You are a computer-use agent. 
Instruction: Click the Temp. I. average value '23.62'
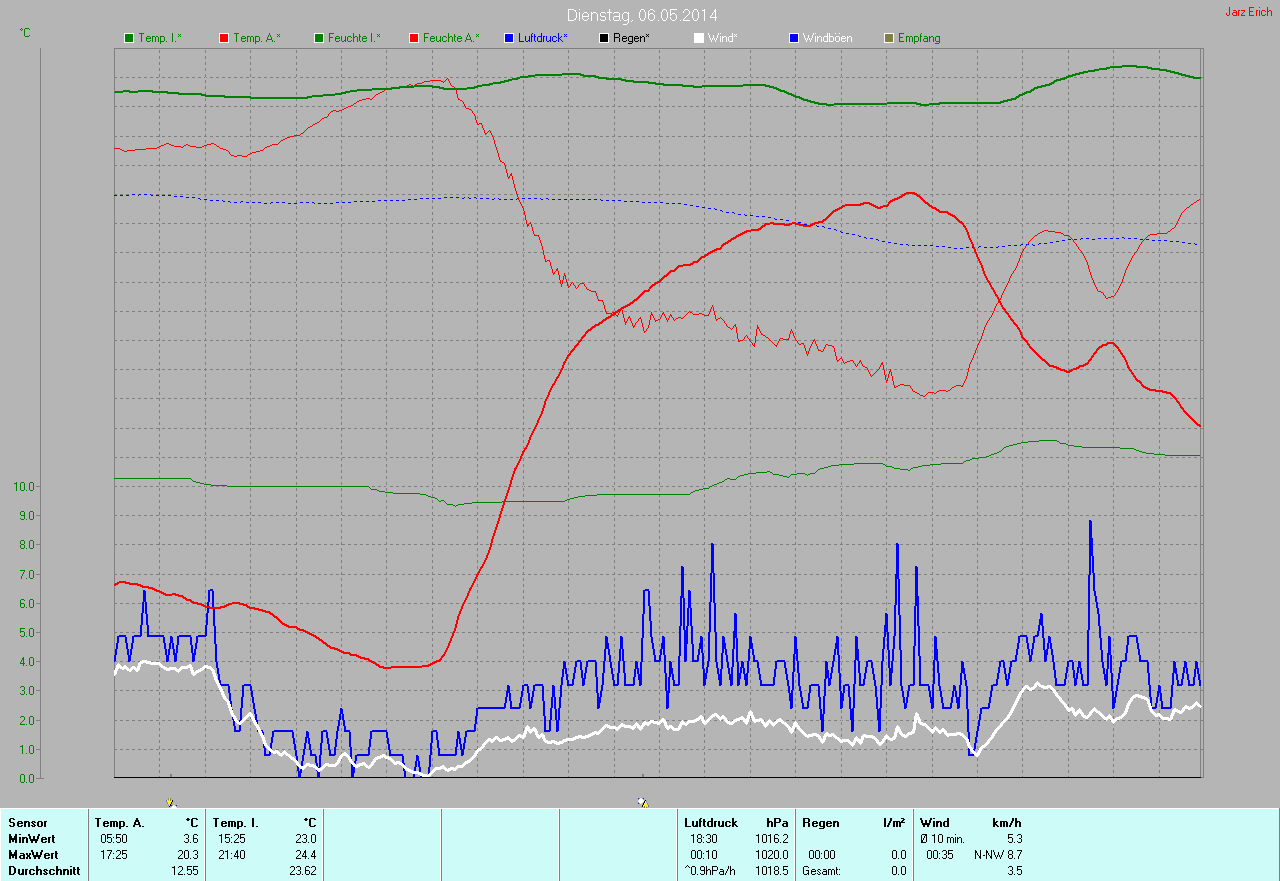(303, 871)
